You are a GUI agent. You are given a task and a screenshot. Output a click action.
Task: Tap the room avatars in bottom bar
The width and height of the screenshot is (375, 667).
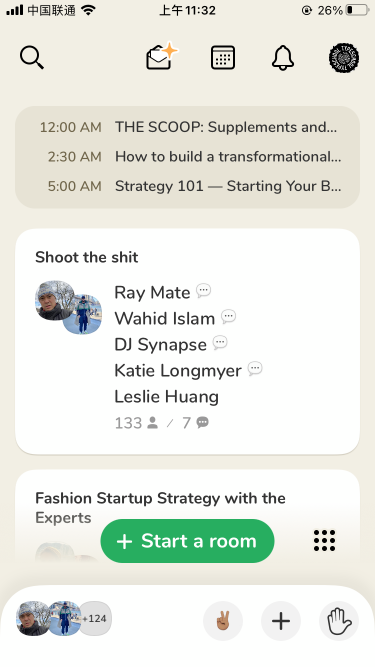pos(48,619)
